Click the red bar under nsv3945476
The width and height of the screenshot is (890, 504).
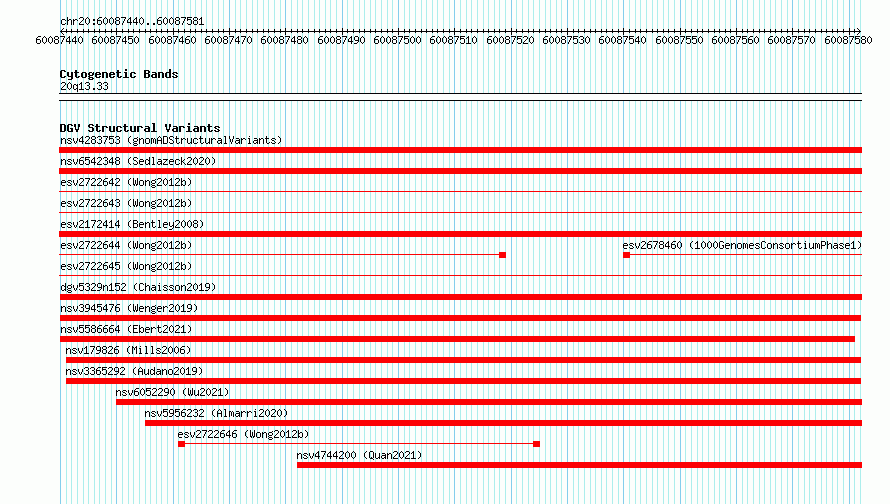click(x=460, y=318)
